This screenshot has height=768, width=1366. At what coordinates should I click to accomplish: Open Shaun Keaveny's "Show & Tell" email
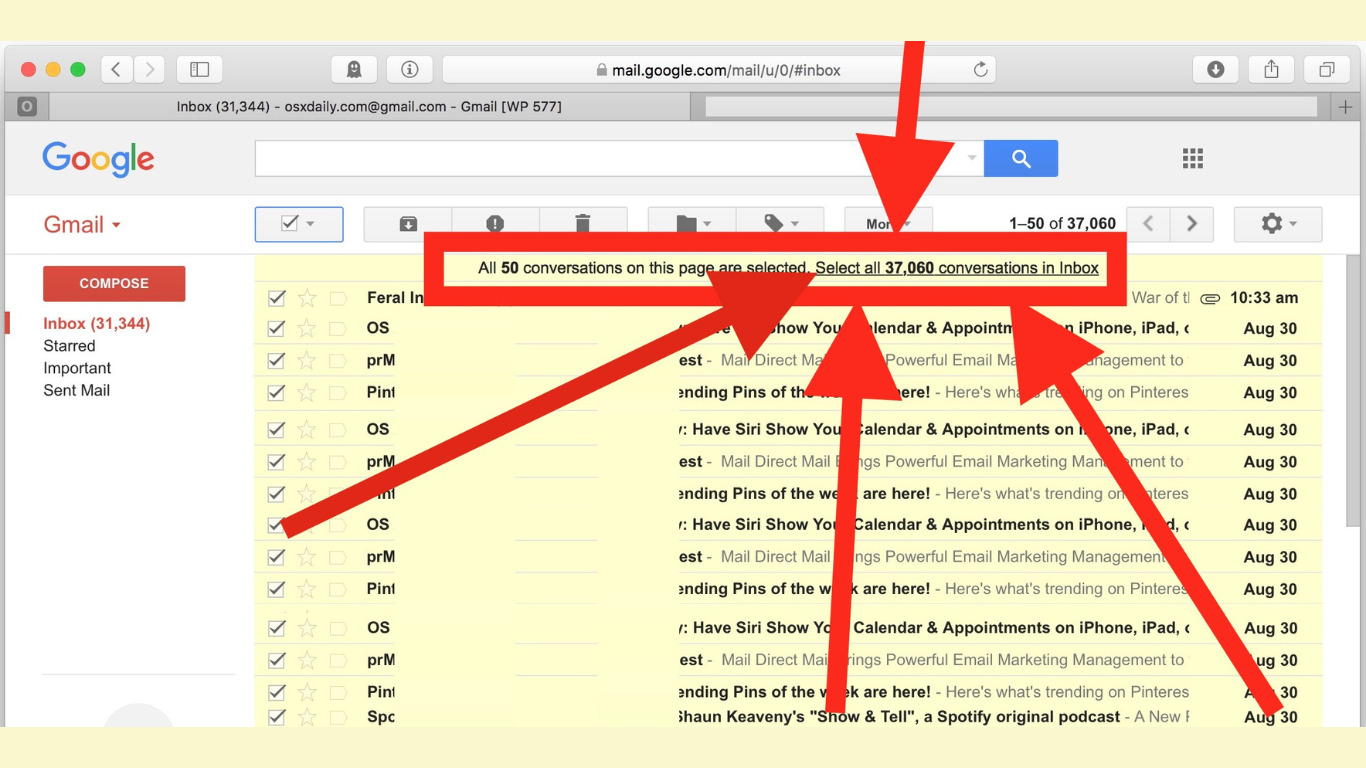[898, 716]
